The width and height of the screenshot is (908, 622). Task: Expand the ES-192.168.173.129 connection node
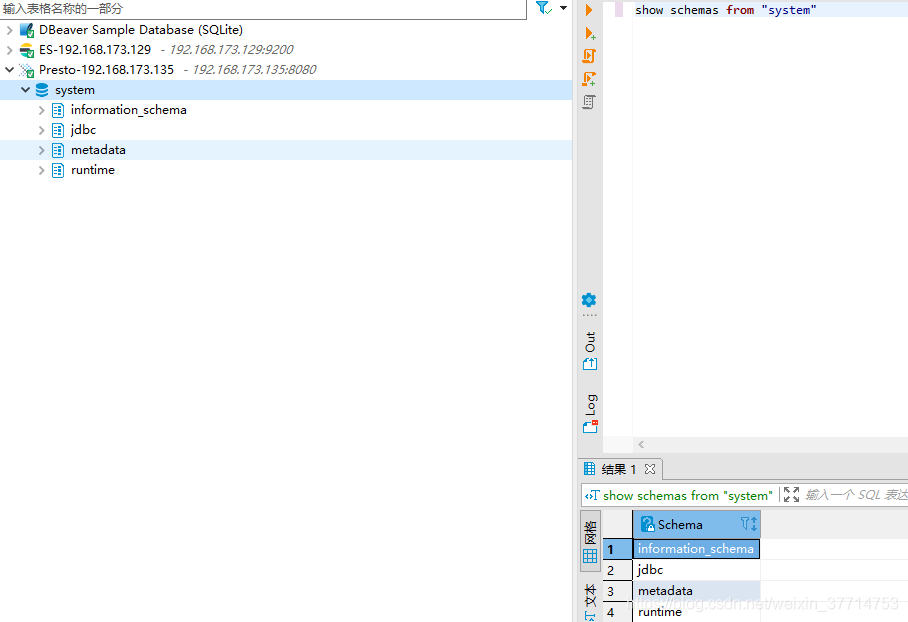[x=9, y=50]
